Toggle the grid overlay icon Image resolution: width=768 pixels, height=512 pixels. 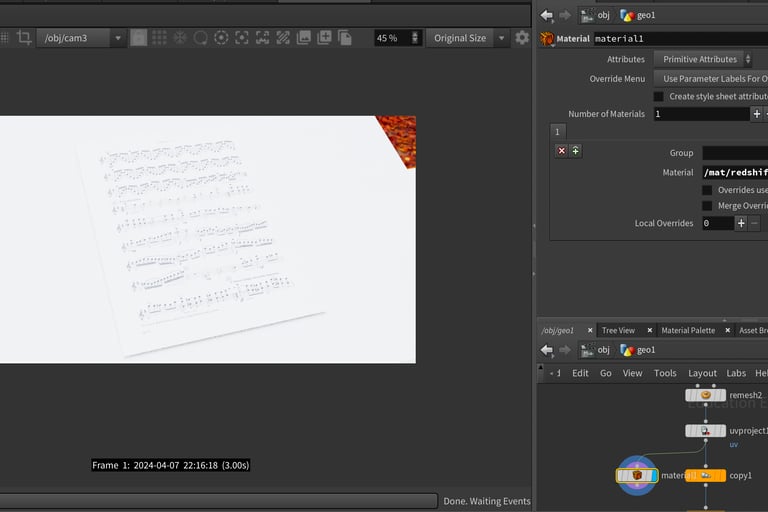[159, 38]
